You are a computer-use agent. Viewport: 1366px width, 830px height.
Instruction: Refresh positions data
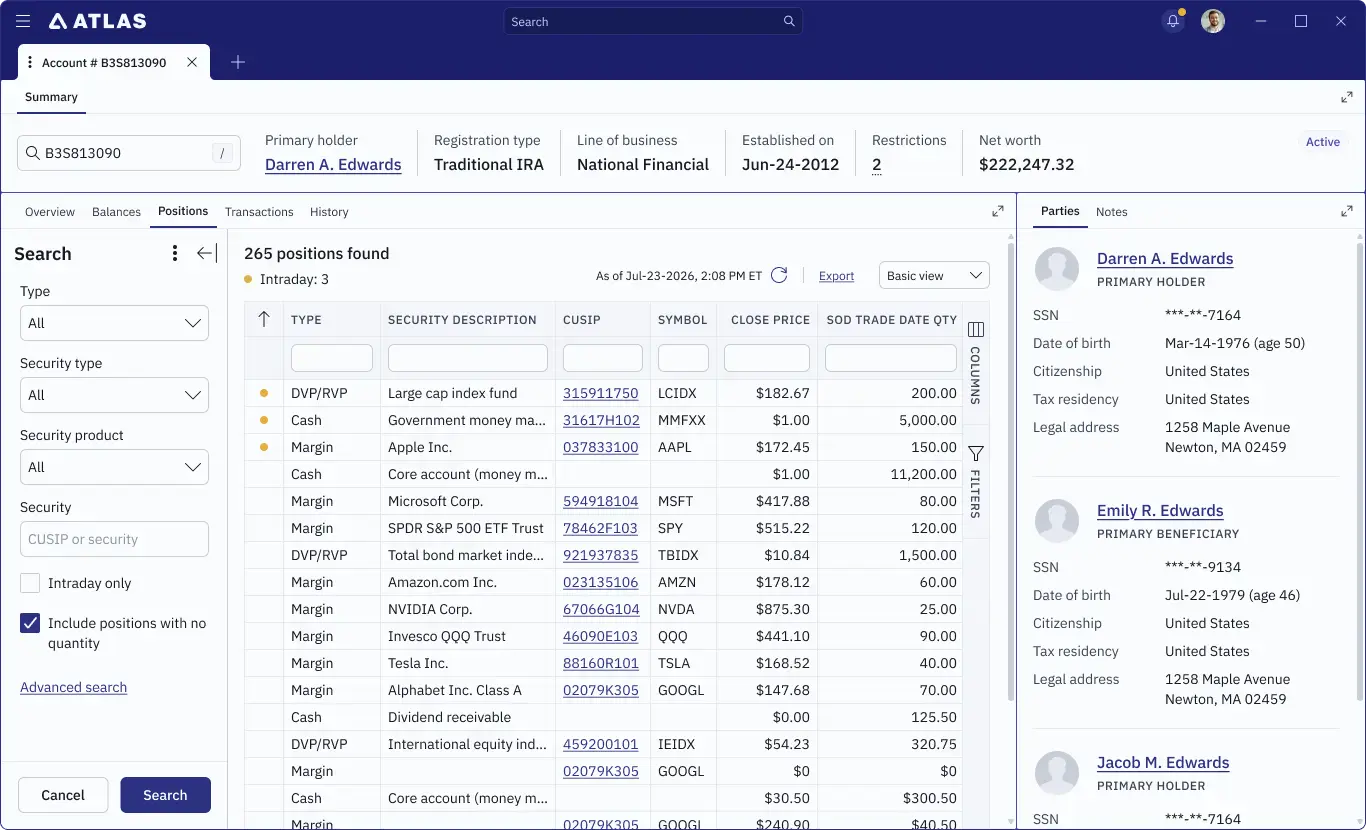click(779, 275)
